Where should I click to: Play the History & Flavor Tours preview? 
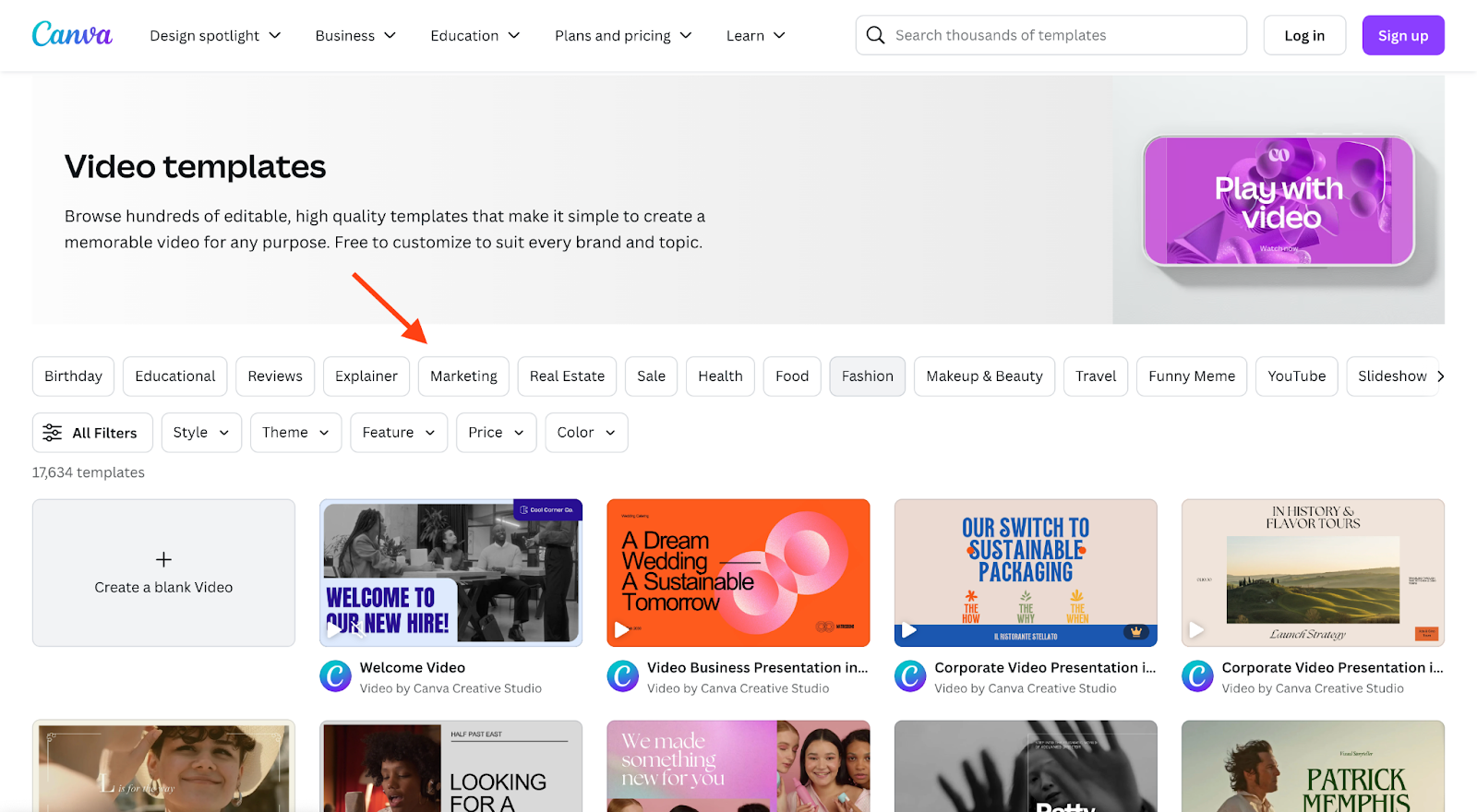pyautogui.click(x=1196, y=630)
